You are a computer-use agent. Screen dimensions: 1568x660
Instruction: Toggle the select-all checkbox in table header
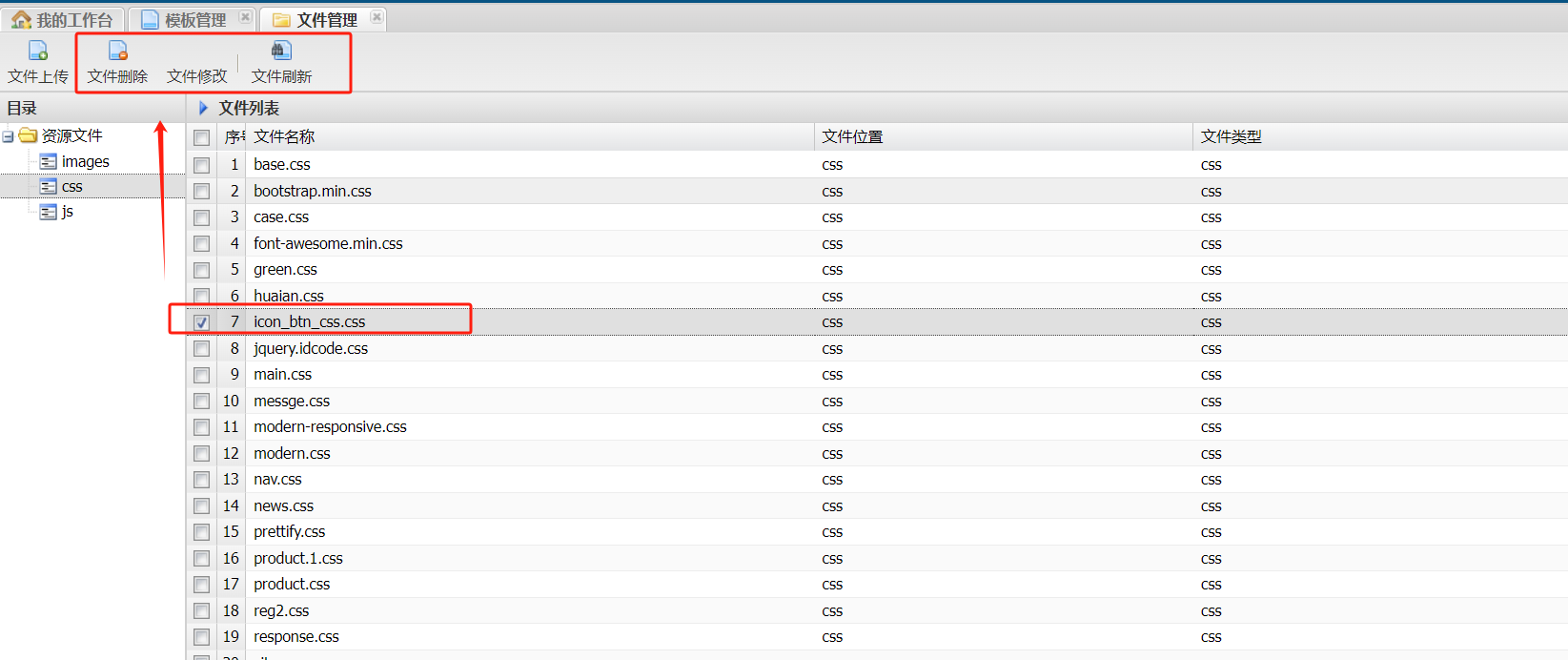point(202,137)
